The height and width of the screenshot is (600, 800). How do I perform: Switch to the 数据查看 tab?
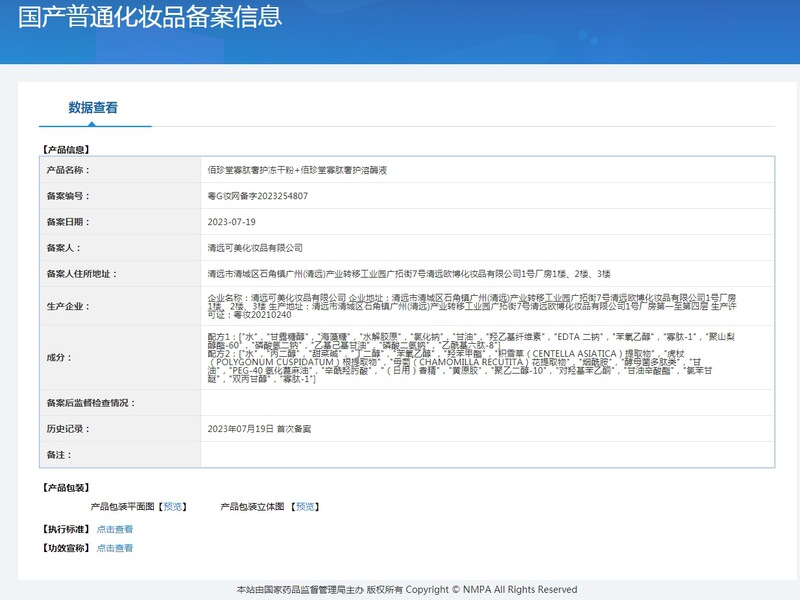(93, 107)
